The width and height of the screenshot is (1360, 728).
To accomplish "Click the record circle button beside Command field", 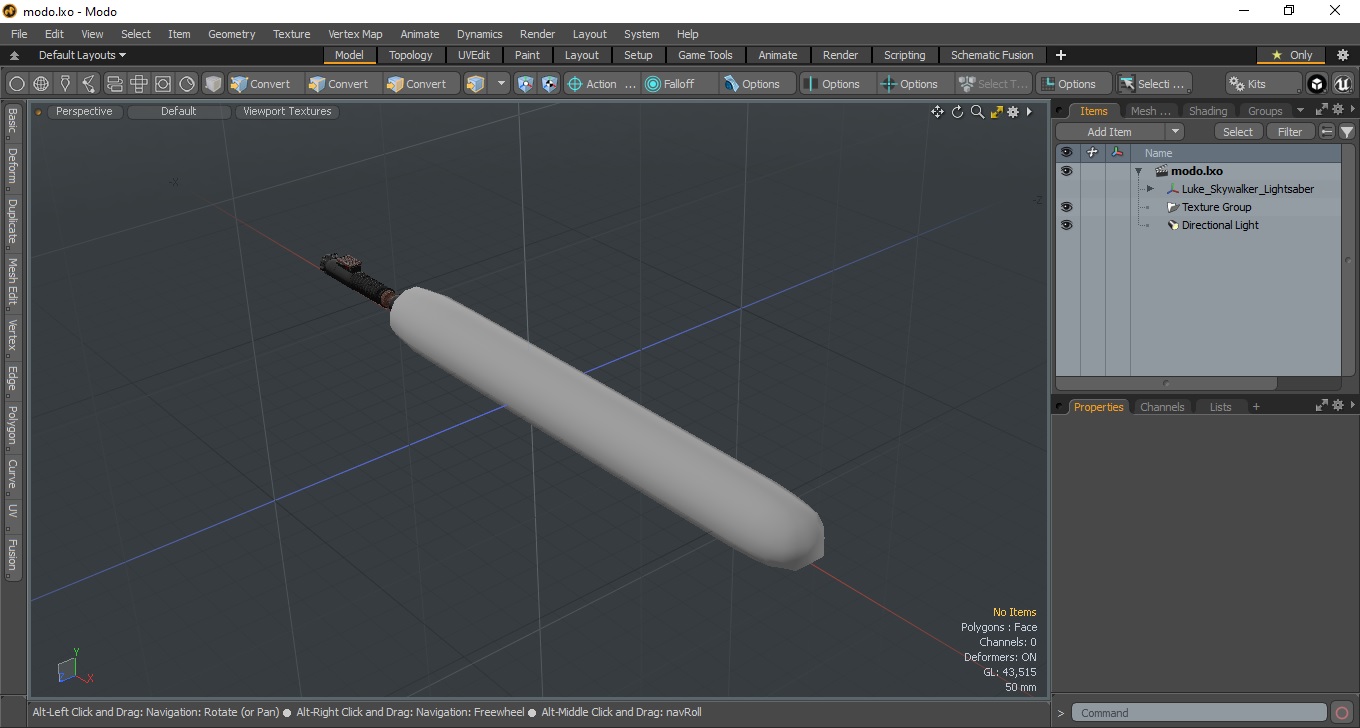I will 1343,713.
